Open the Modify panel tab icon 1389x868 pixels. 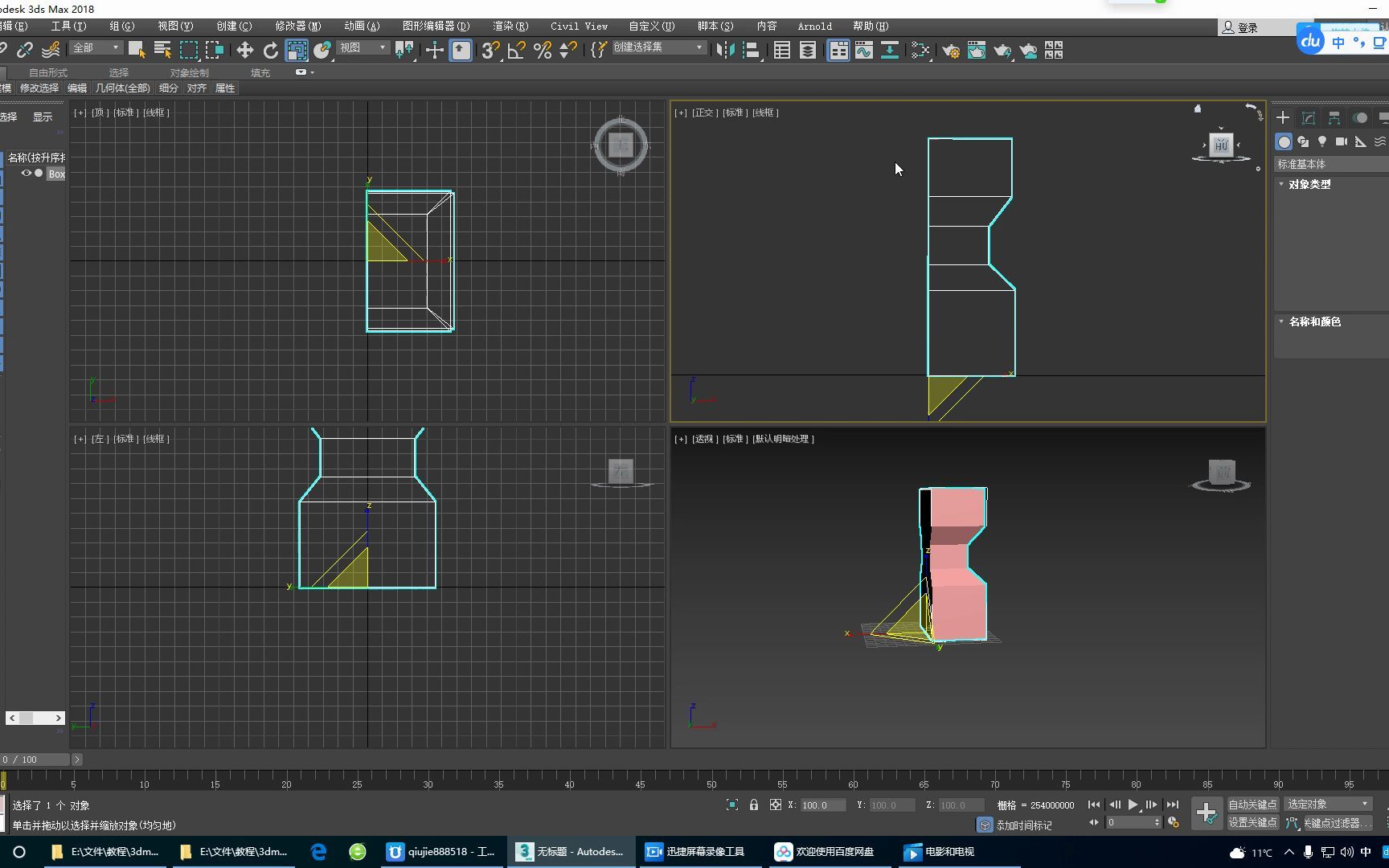click(1309, 118)
